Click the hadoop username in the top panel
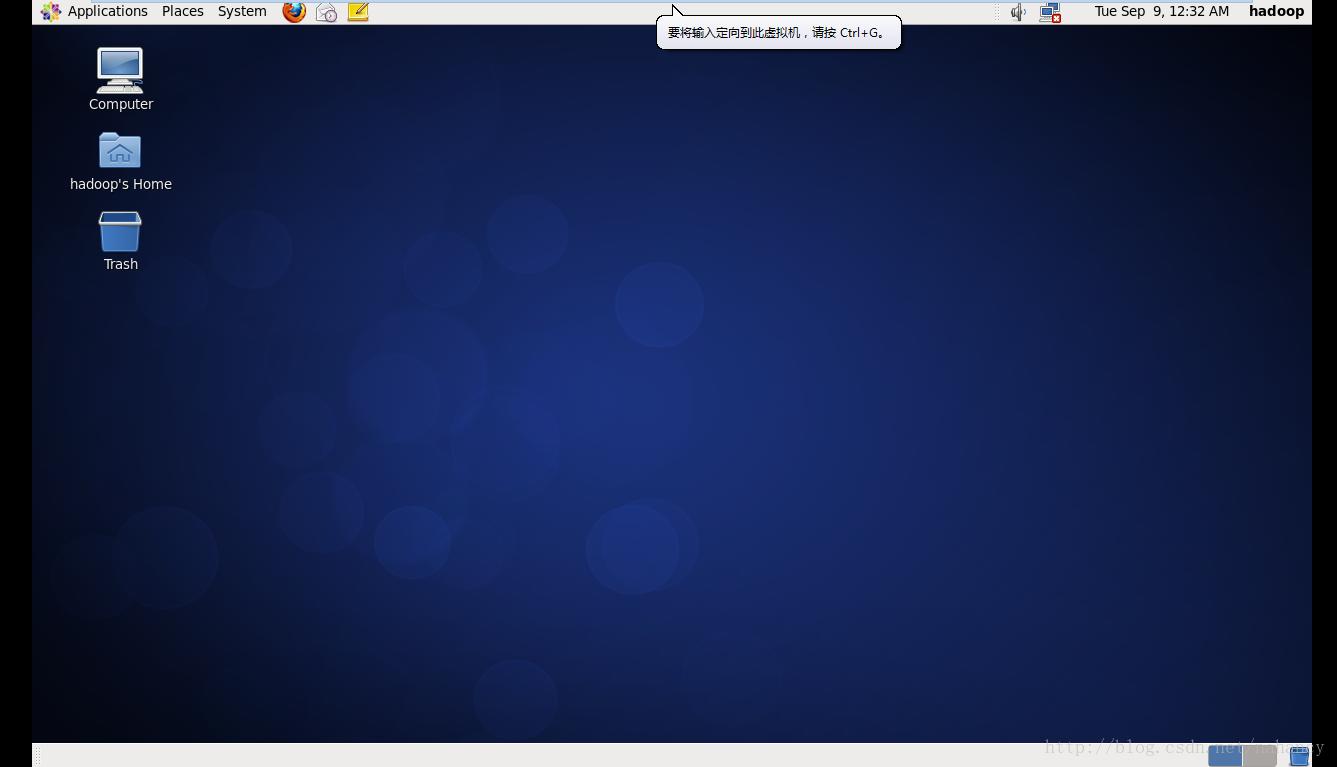Image resolution: width=1337 pixels, height=767 pixels. (1276, 11)
